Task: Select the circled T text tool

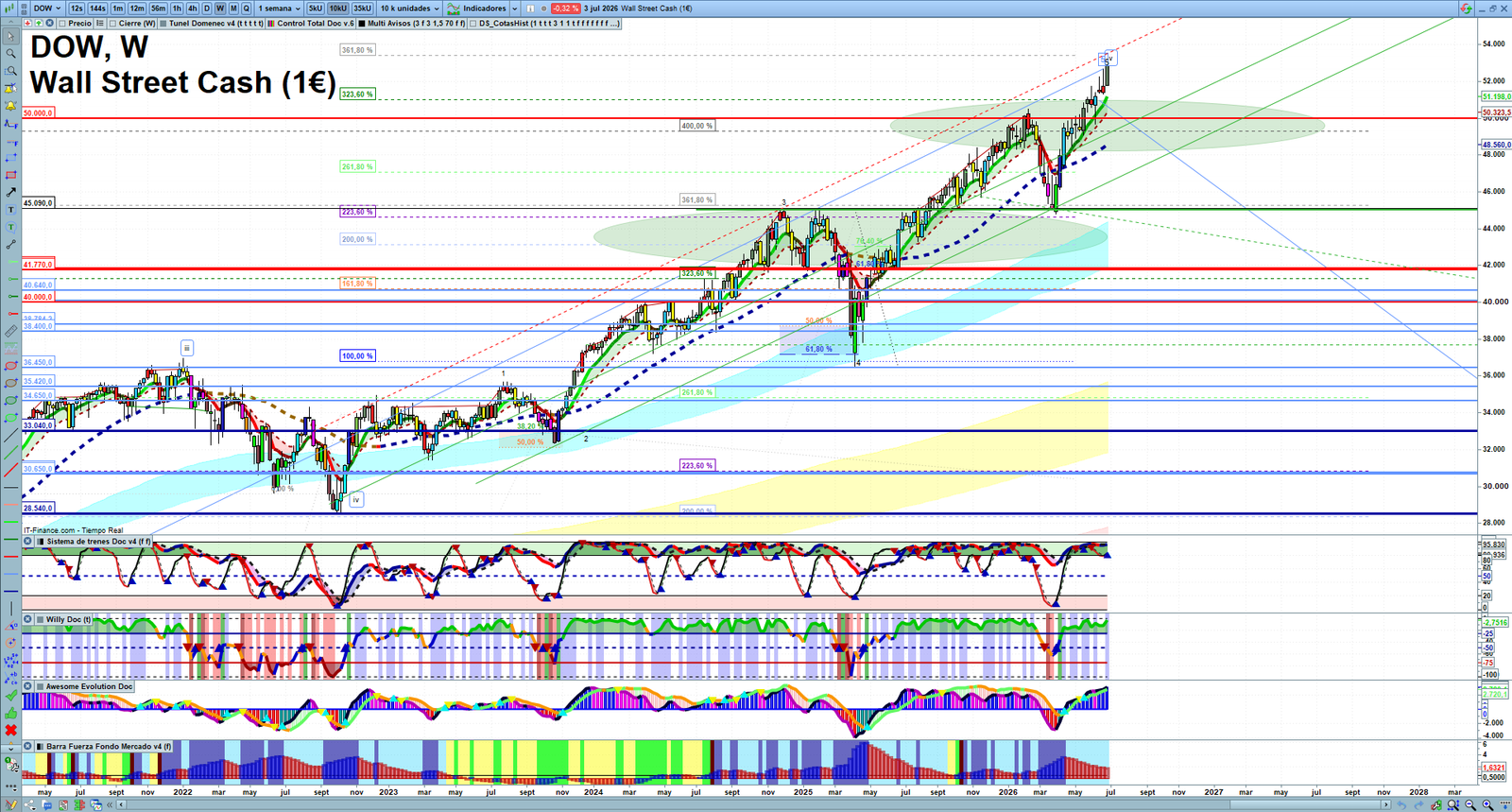Action: pyautogui.click(x=10, y=227)
